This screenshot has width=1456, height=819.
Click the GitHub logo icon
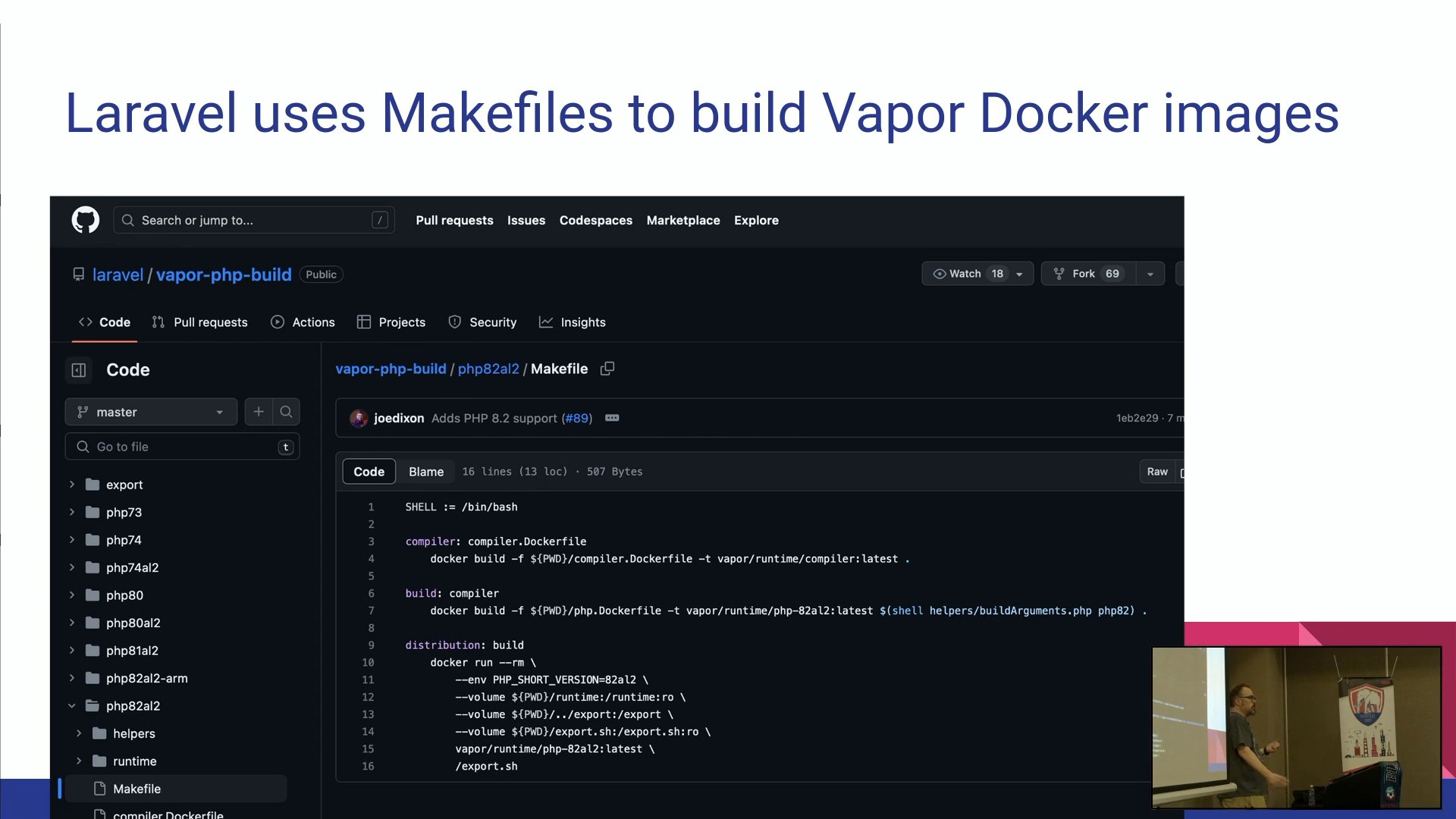pyautogui.click(x=85, y=220)
